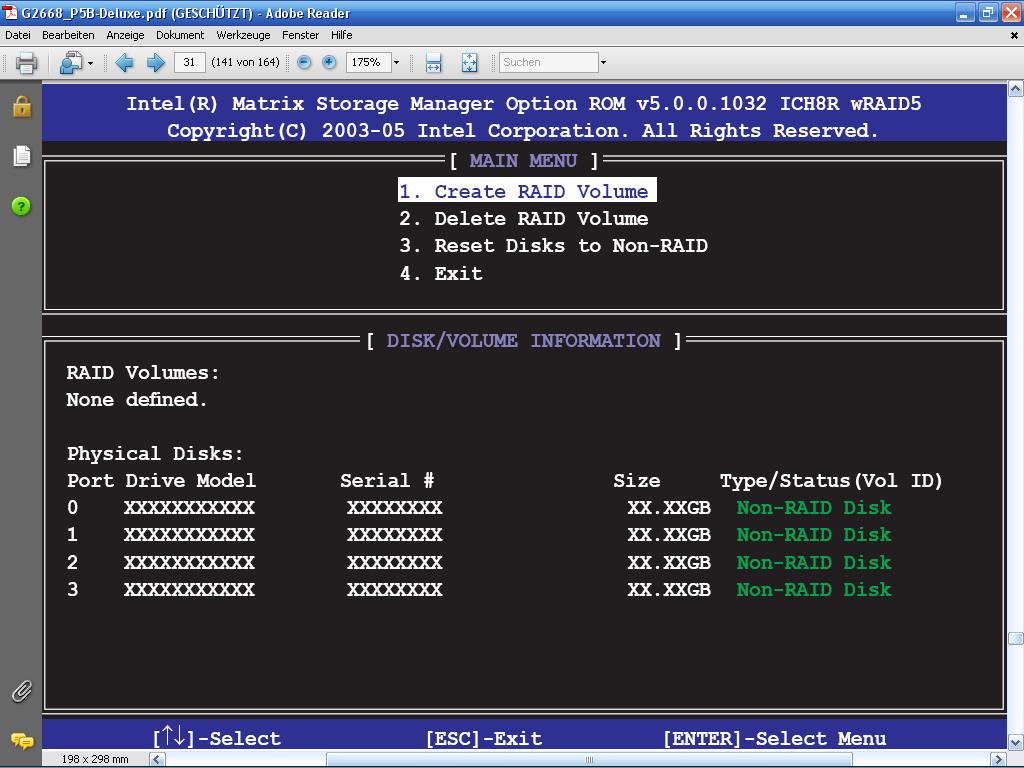Click the 4. Exit menu text
The height and width of the screenshot is (768, 1024).
pyautogui.click(x=441, y=274)
